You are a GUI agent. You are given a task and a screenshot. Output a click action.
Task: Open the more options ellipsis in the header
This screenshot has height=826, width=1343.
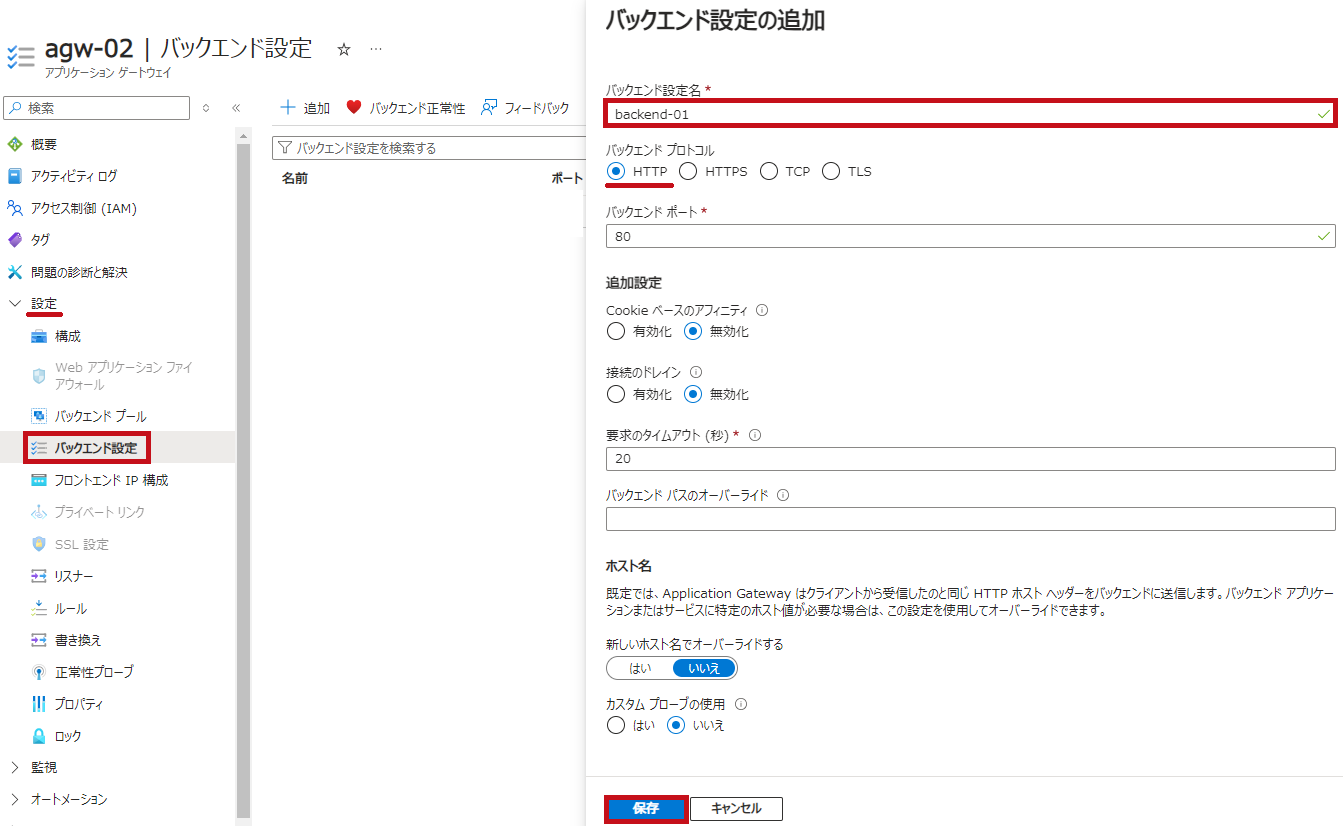point(376,49)
